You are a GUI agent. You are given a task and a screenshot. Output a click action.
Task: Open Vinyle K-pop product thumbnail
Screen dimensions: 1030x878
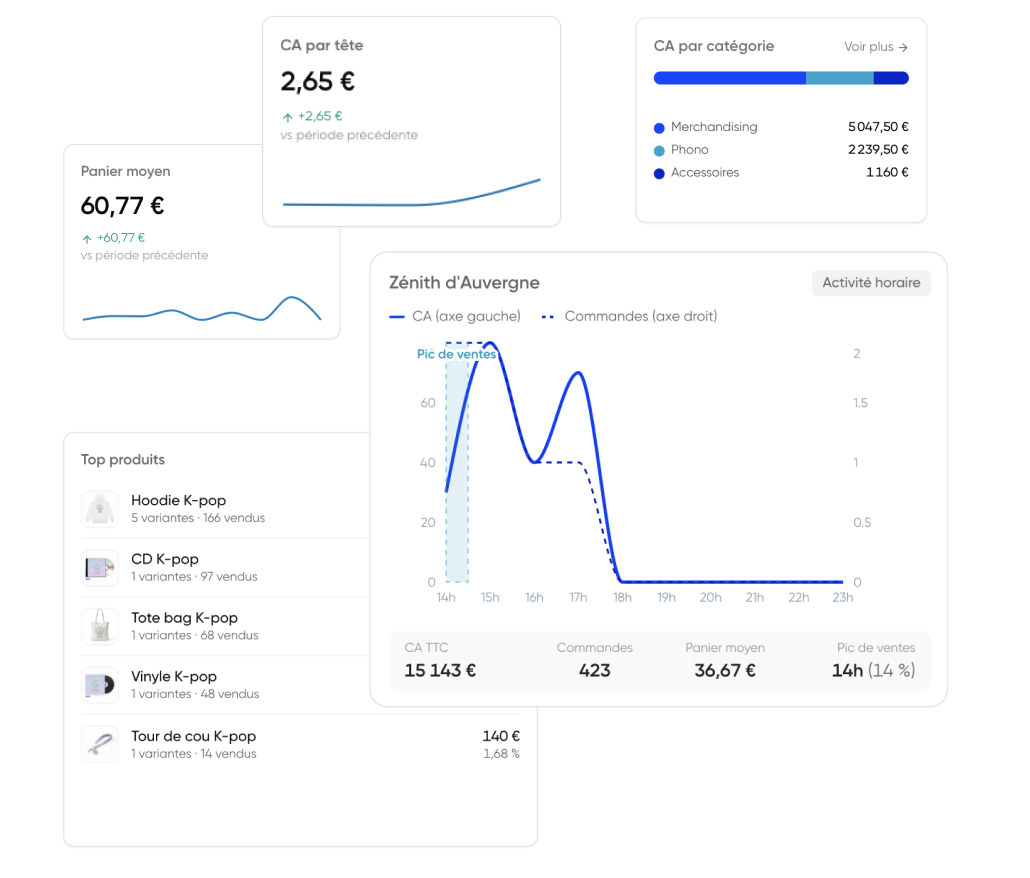tap(100, 685)
